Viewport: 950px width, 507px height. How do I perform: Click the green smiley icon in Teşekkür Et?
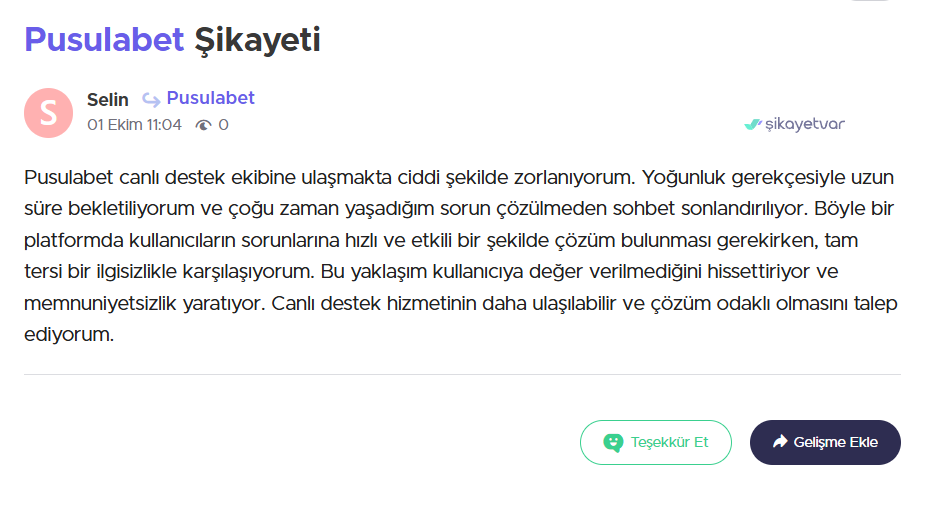613,443
